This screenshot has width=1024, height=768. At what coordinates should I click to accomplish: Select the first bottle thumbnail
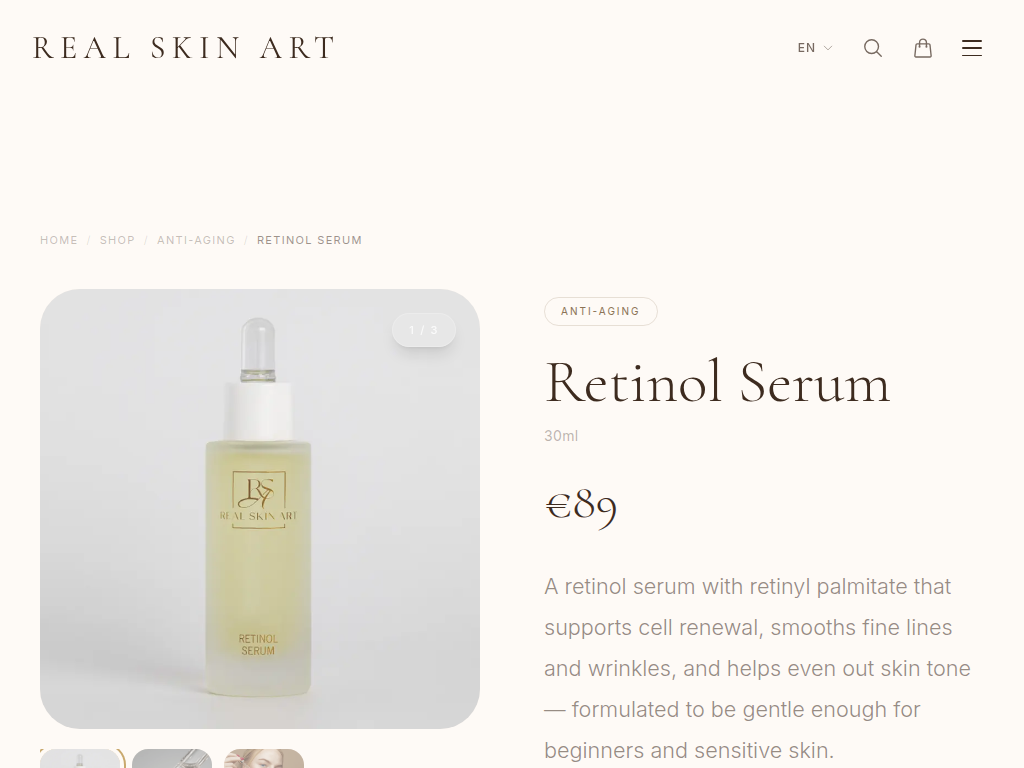(81, 759)
